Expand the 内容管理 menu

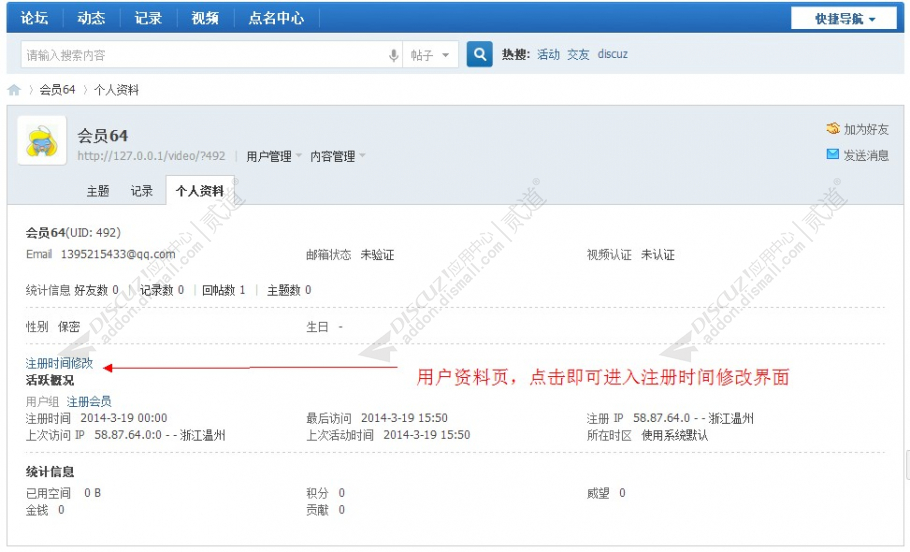[338, 156]
